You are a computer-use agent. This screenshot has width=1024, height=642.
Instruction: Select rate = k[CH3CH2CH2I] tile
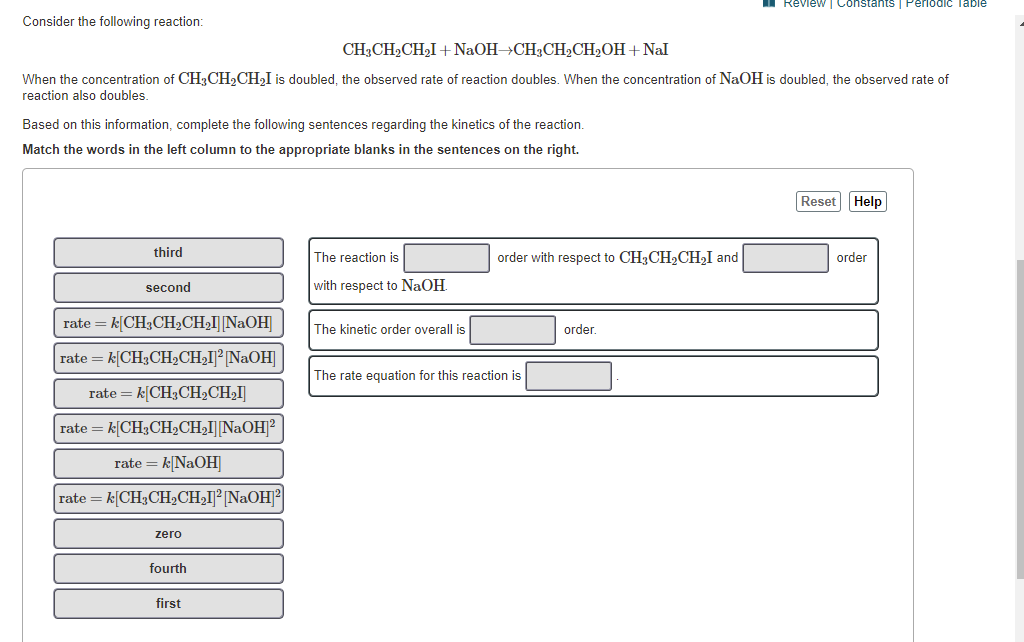(168, 393)
